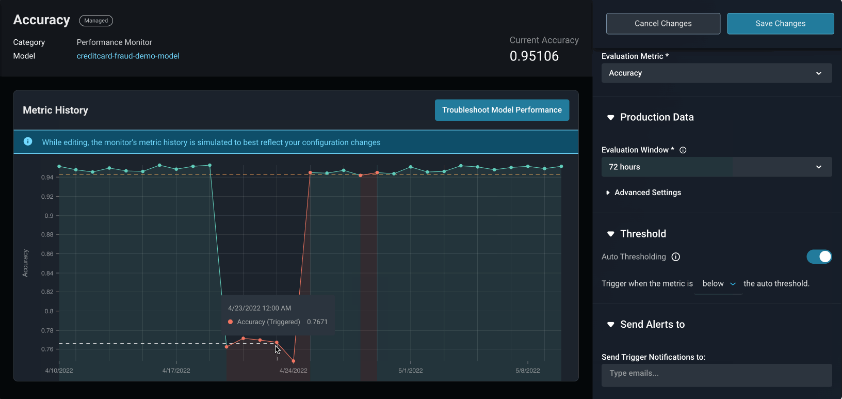Collapse the Production Data section

tap(650, 117)
